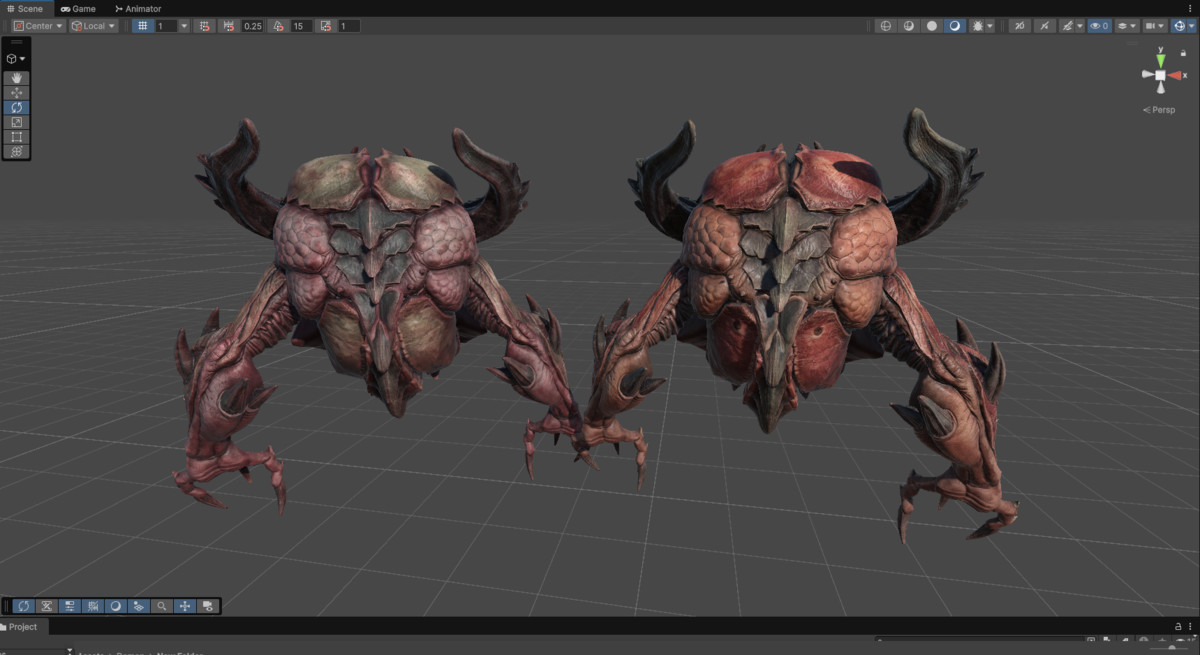Switch to the Animator tab

click(138, 8)
